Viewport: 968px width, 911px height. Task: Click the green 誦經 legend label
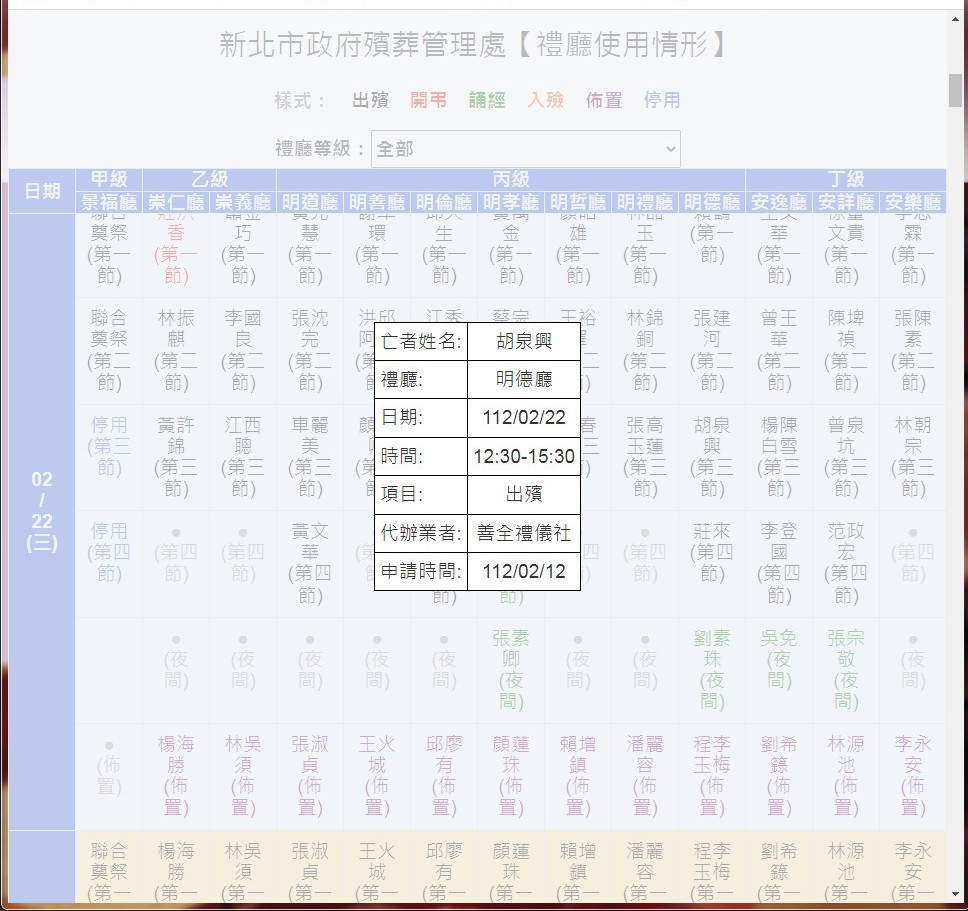click(x=487, y=100)
